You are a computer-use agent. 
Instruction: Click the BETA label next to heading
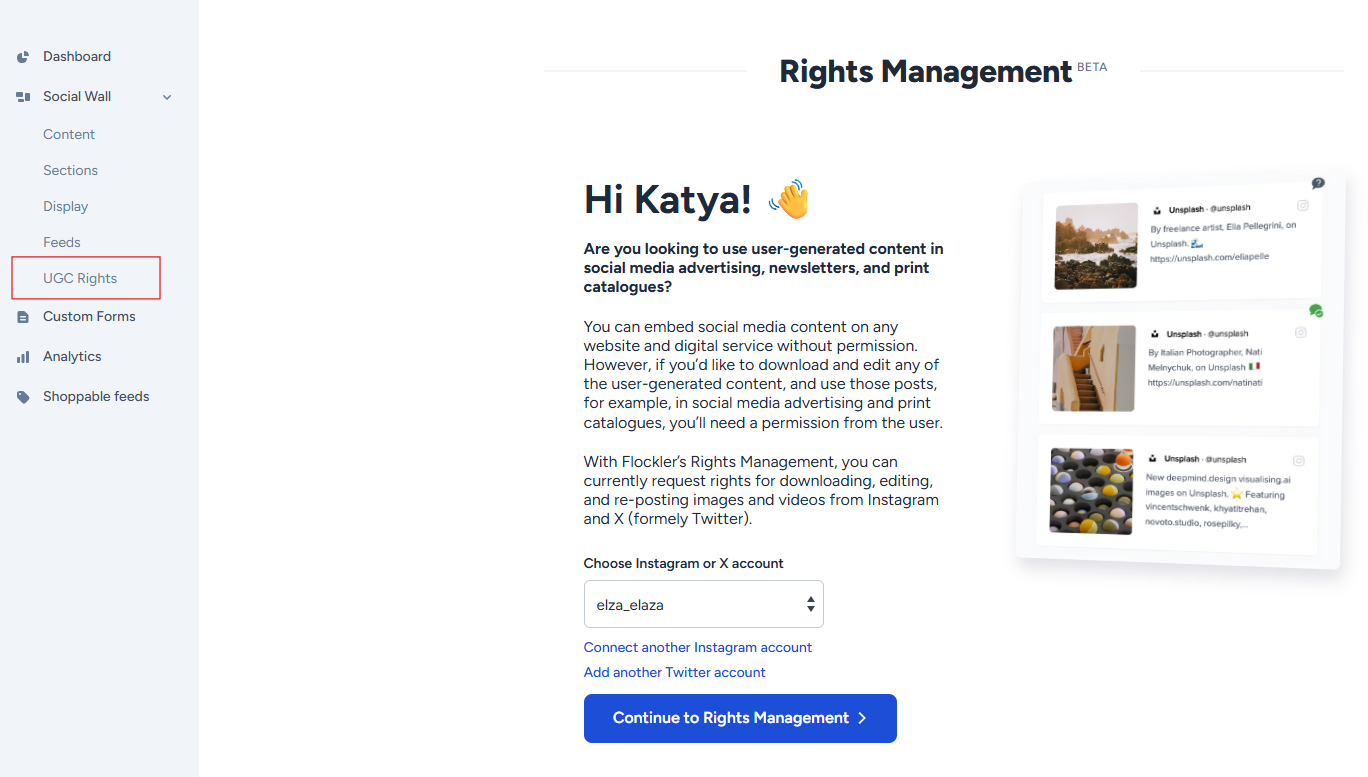[1092, 67]
